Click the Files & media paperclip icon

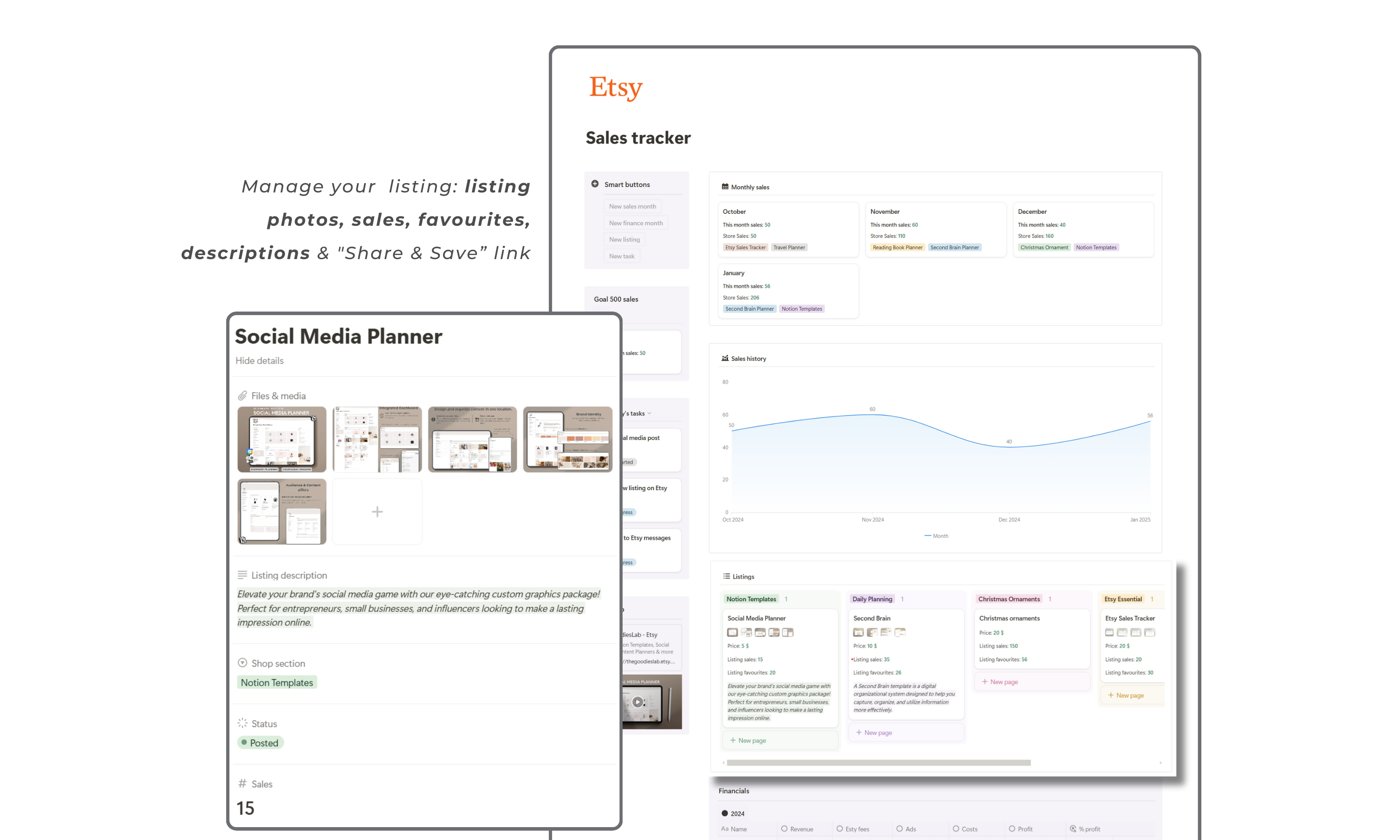pos(243,395)
